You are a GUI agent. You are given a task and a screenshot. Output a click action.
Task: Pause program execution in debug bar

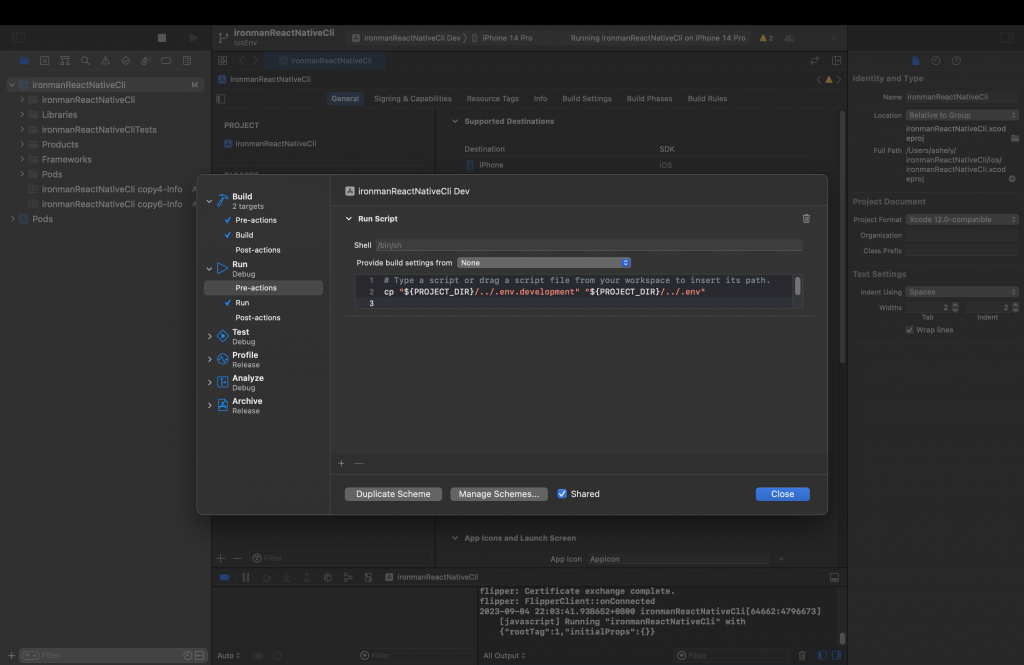pos(246,577)
